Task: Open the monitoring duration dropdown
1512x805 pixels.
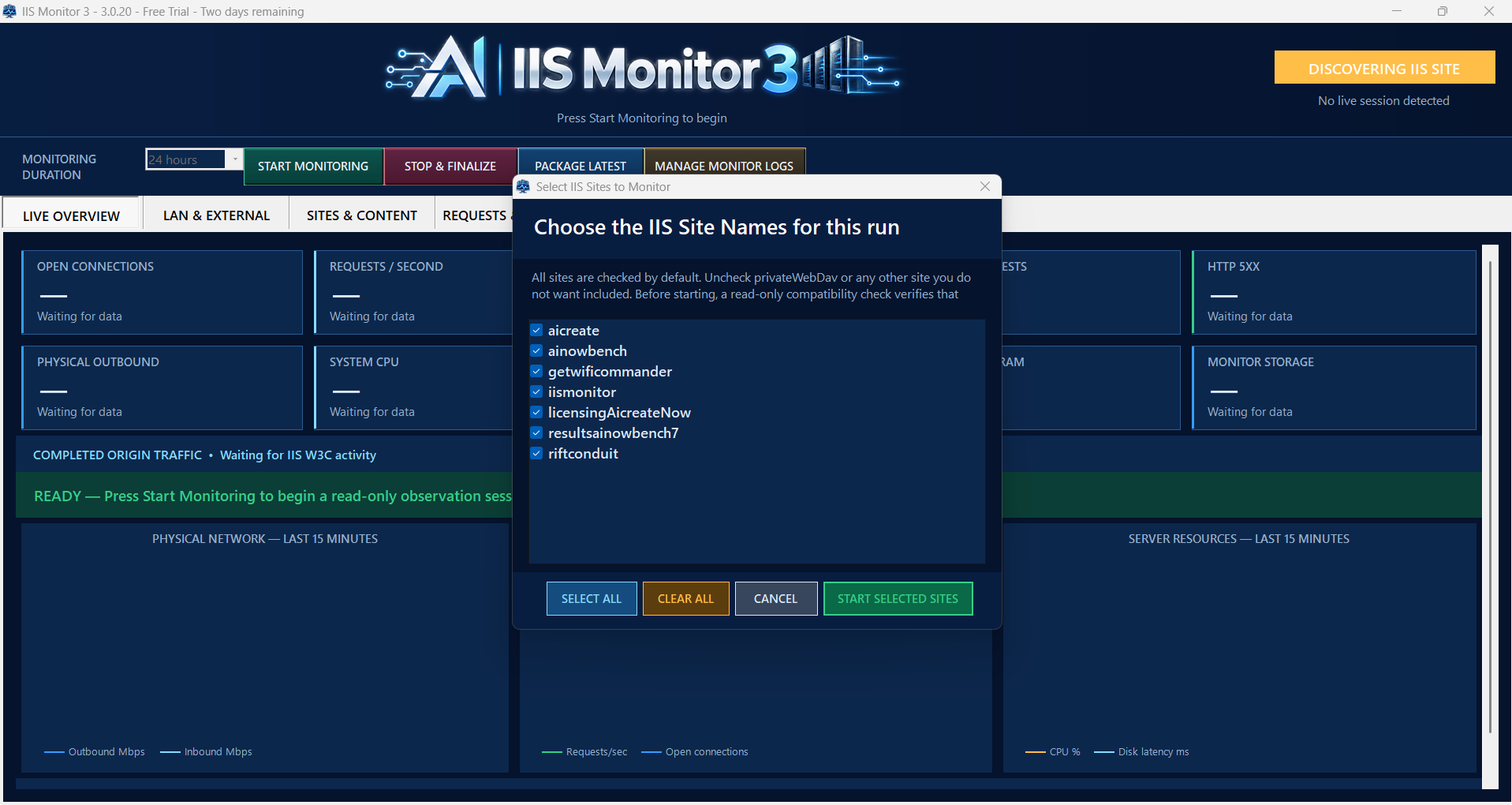Action: (x=234, y=159)
